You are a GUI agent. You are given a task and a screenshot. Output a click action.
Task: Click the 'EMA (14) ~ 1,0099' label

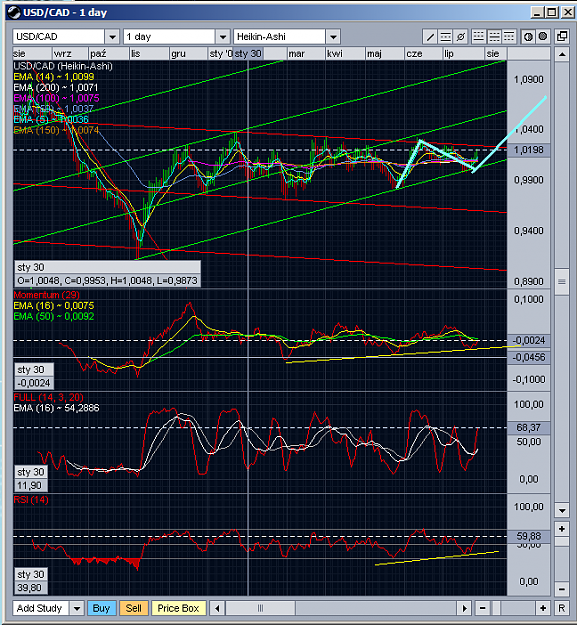click(54, 77)
